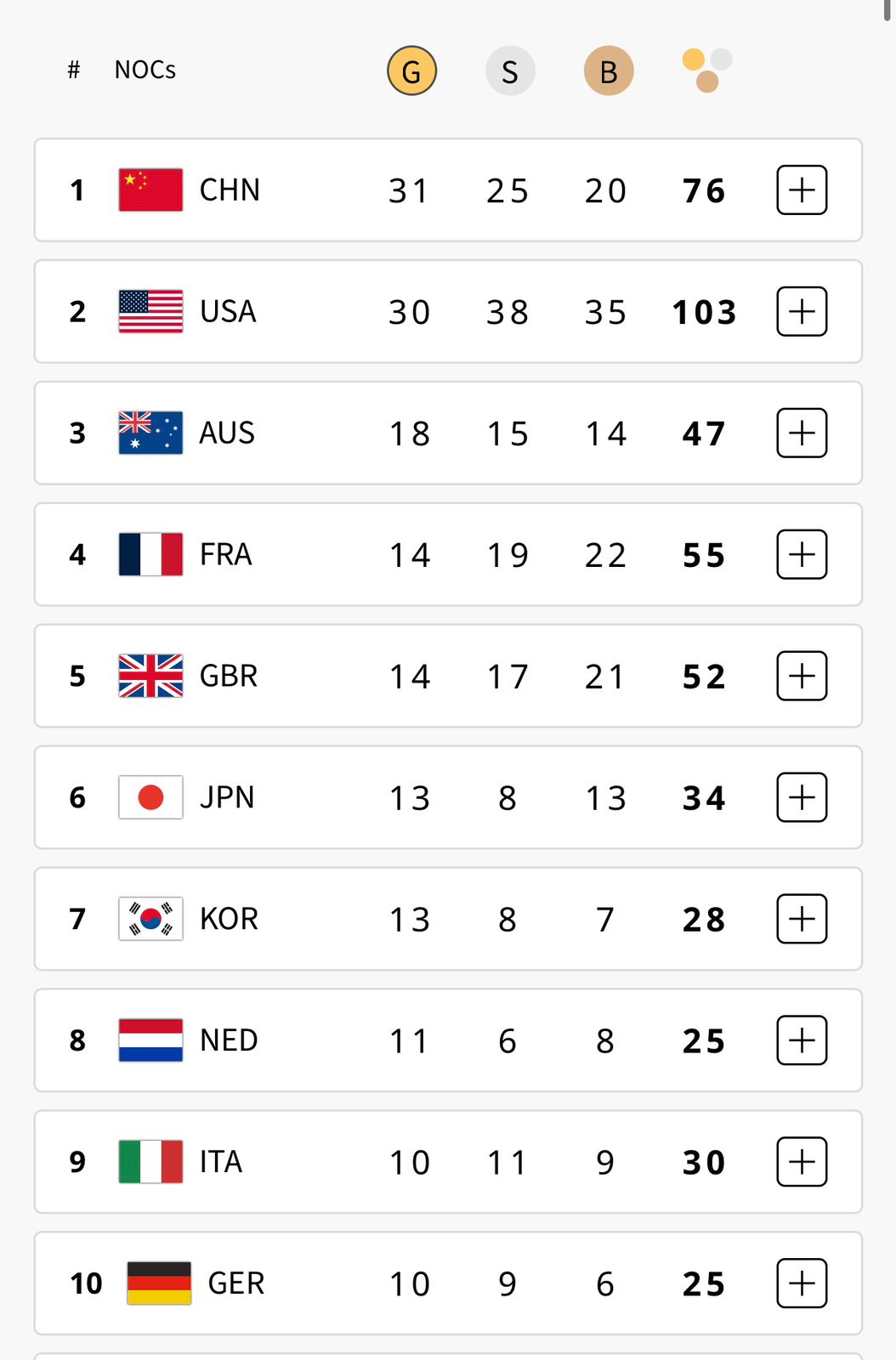
Task: Click the NED country code label
Action: click(229, 1040)
